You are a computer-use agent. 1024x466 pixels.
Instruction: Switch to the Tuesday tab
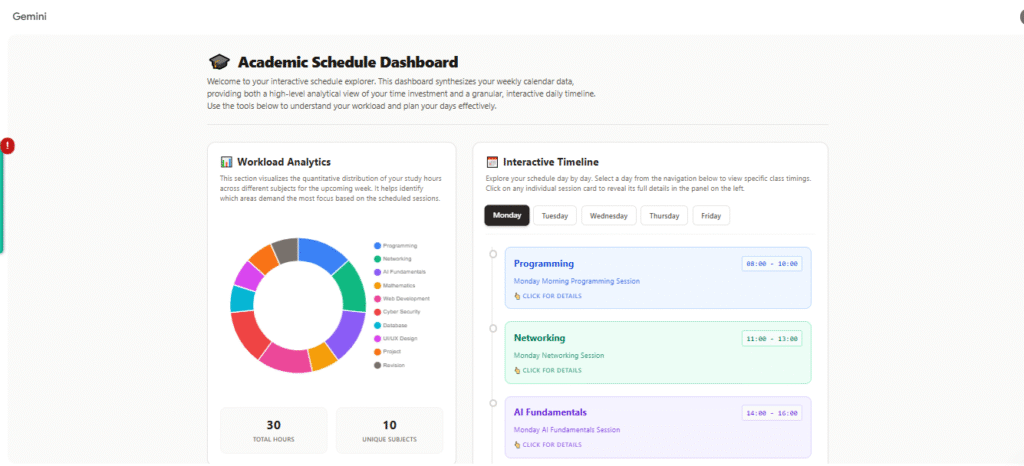click(x=554, y=215)
